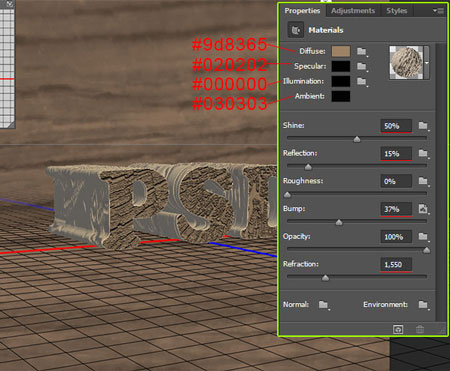Open the Opacity texture folder menu

423,237
